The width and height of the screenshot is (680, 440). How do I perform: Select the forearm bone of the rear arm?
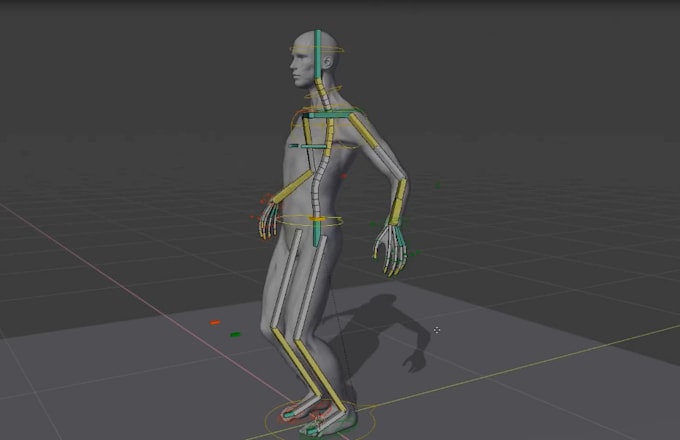(398, 202)
